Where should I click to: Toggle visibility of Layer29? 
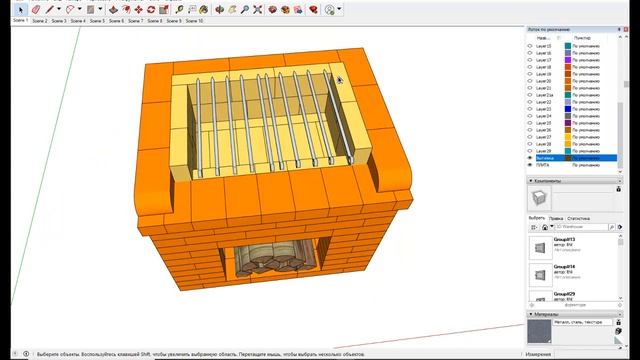coord(530,151)
